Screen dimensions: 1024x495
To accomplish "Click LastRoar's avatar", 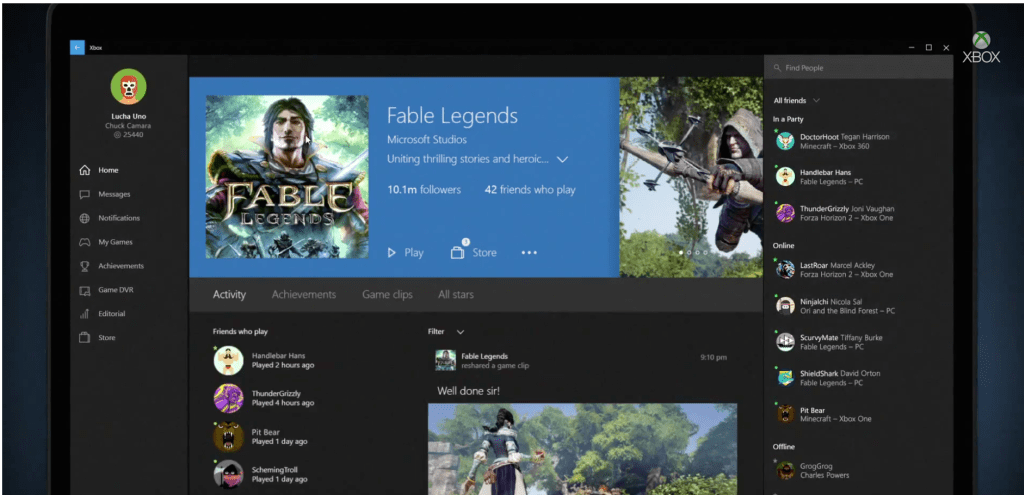I will coord(785,270).
